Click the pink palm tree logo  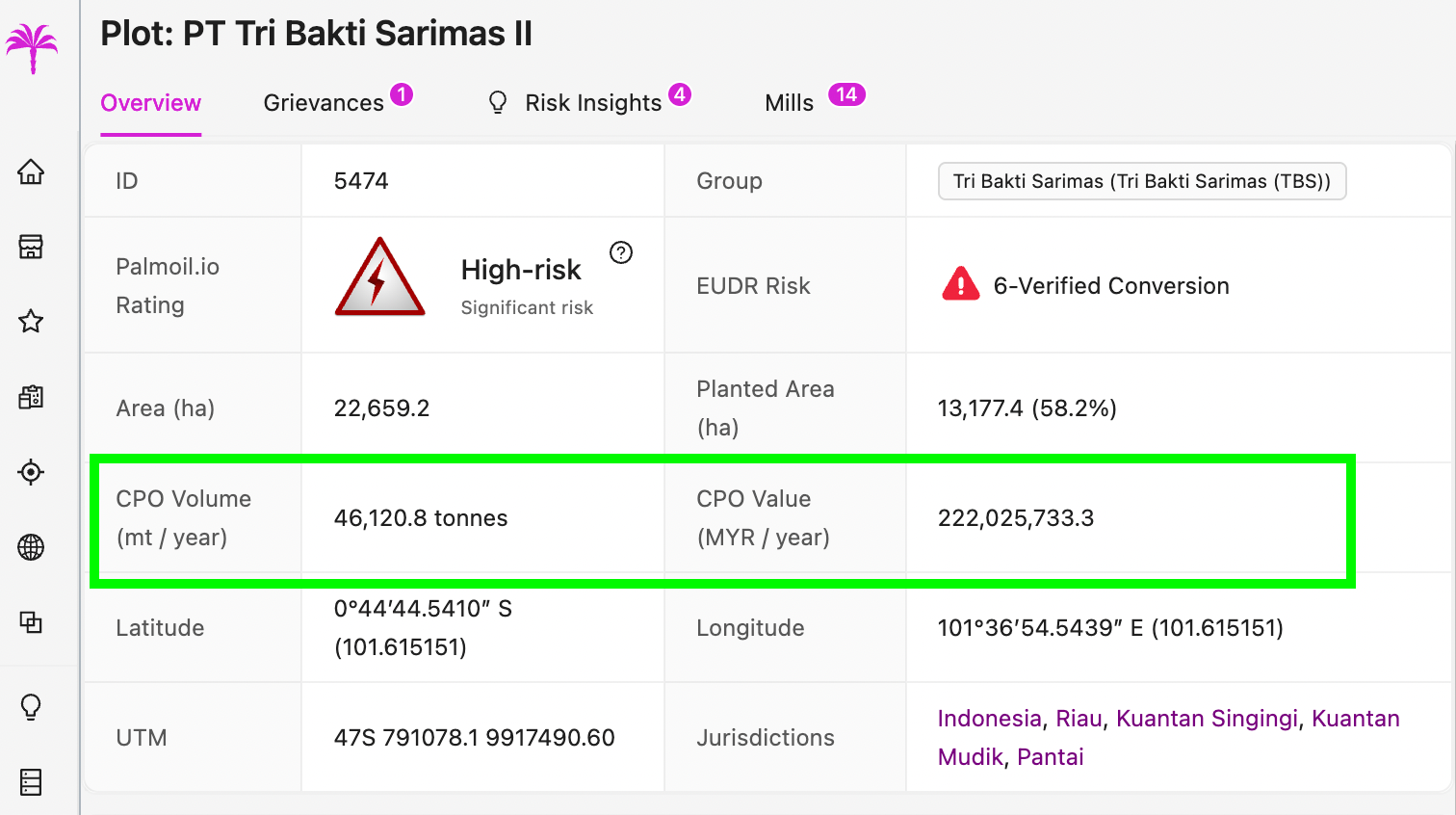[x=32, y=47]
